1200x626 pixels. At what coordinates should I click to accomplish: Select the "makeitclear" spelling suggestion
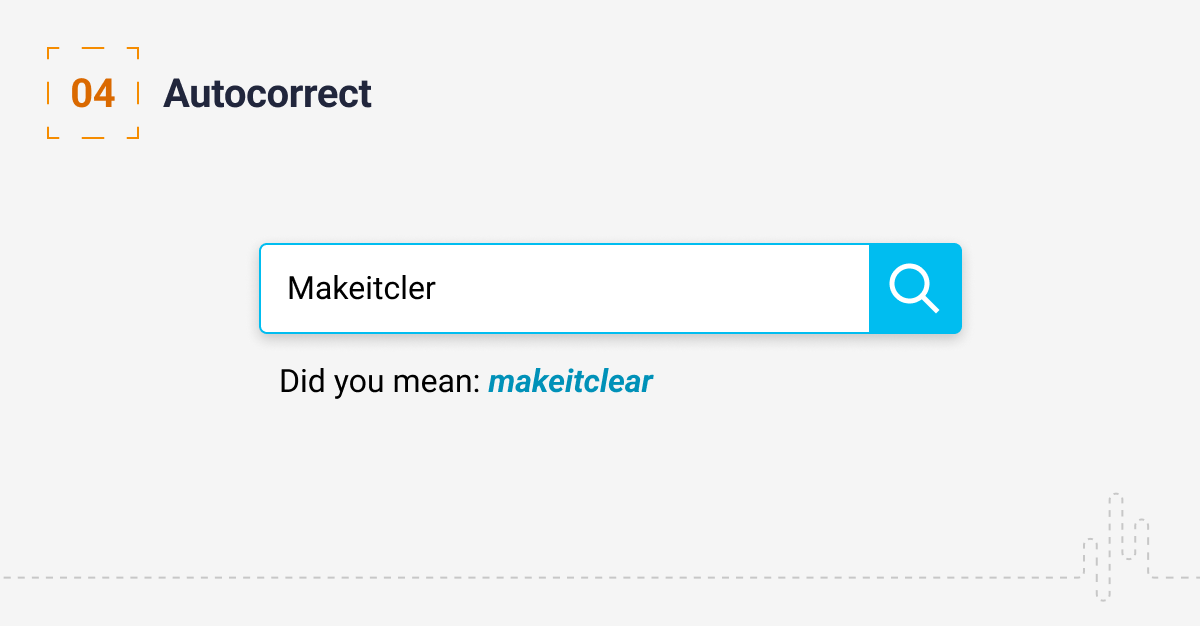(570, 382)
